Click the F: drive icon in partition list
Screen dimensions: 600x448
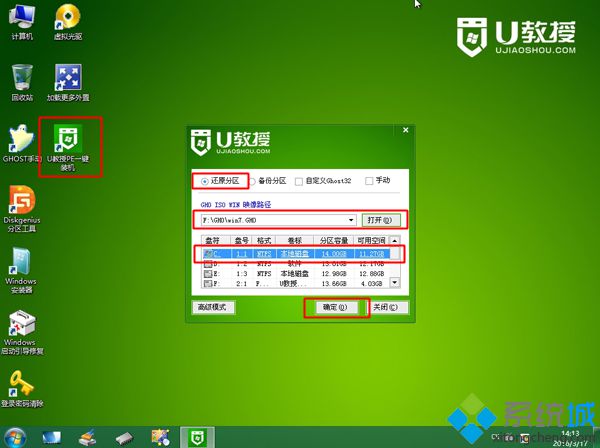208,283
